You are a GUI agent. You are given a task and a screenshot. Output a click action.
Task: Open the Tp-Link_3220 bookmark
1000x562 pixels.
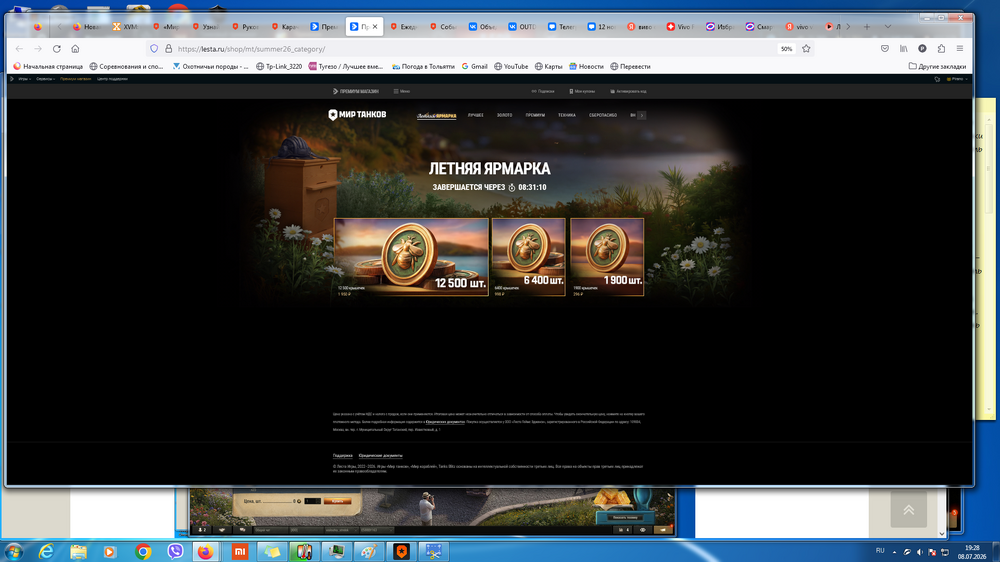(279, 66)
